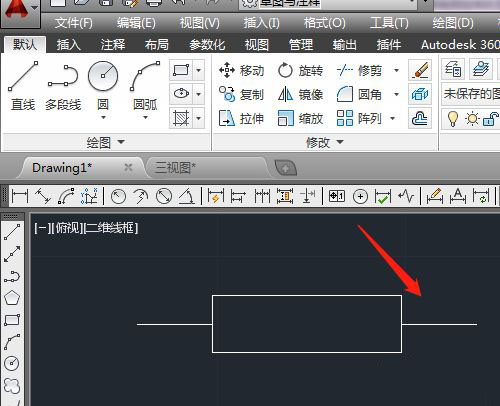Open dropdown arrow under Arc tool
Screen dimensions: 500x406
(x=145, y=117)
